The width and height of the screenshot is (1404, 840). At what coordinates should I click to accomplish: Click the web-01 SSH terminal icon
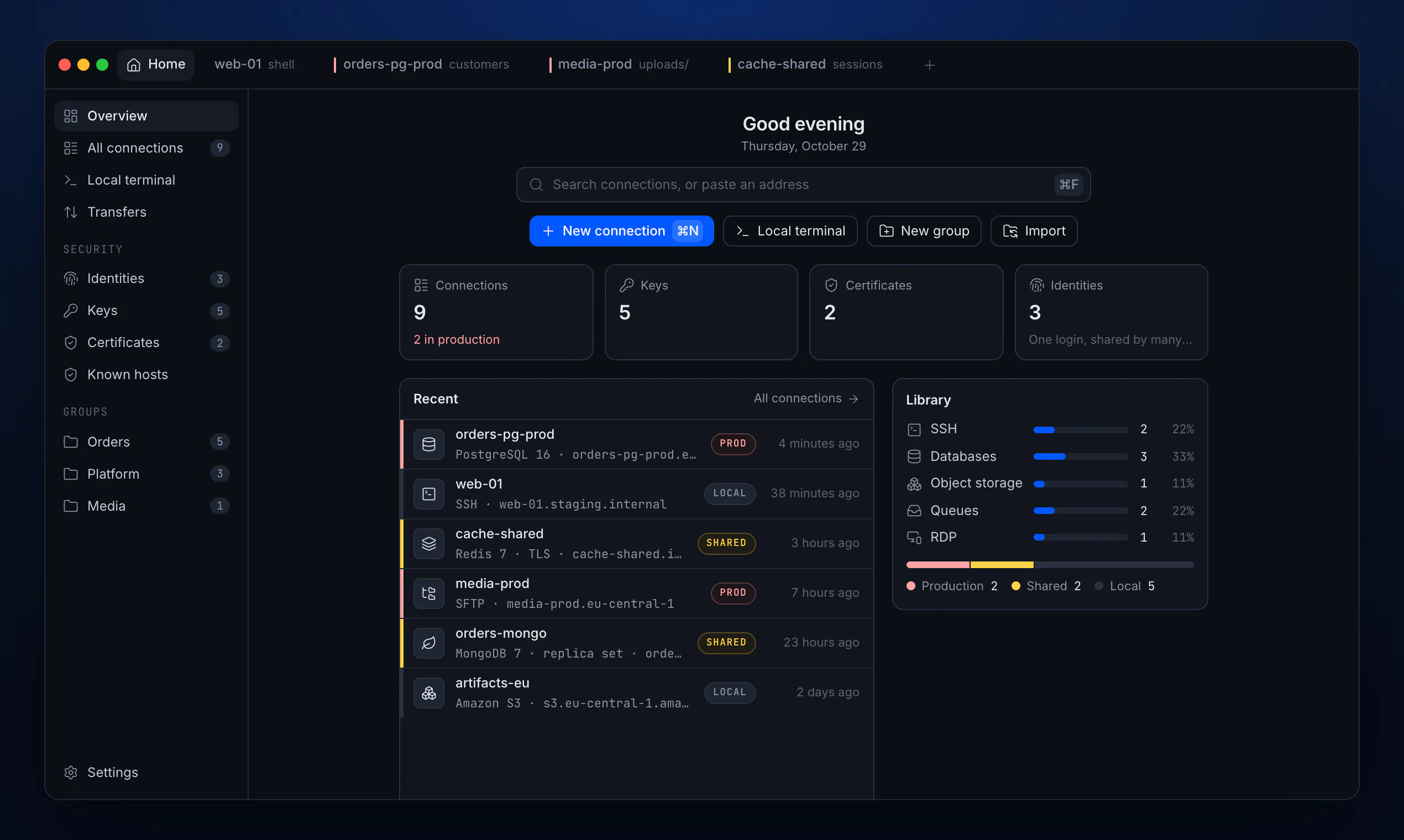pyautogui.click(x=428, y=494)
